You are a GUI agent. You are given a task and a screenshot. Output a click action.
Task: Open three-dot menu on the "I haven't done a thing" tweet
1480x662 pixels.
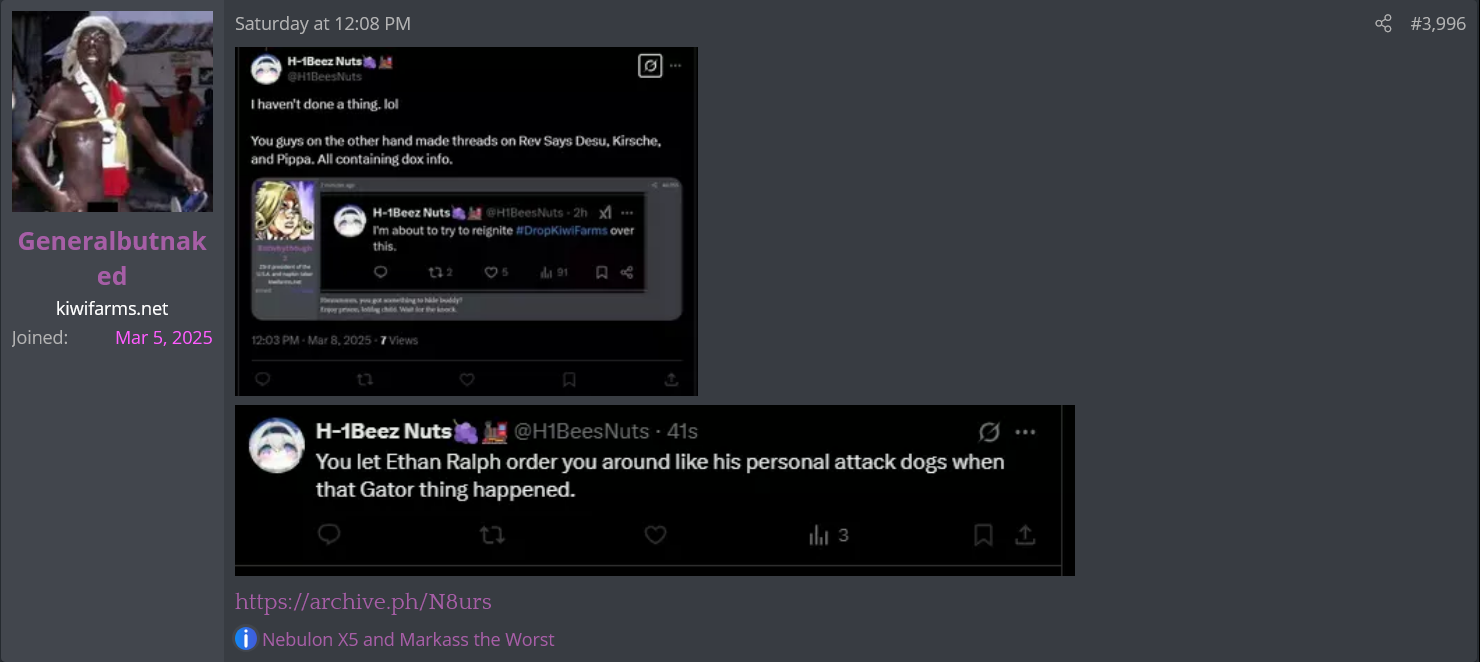click(676, 66)
